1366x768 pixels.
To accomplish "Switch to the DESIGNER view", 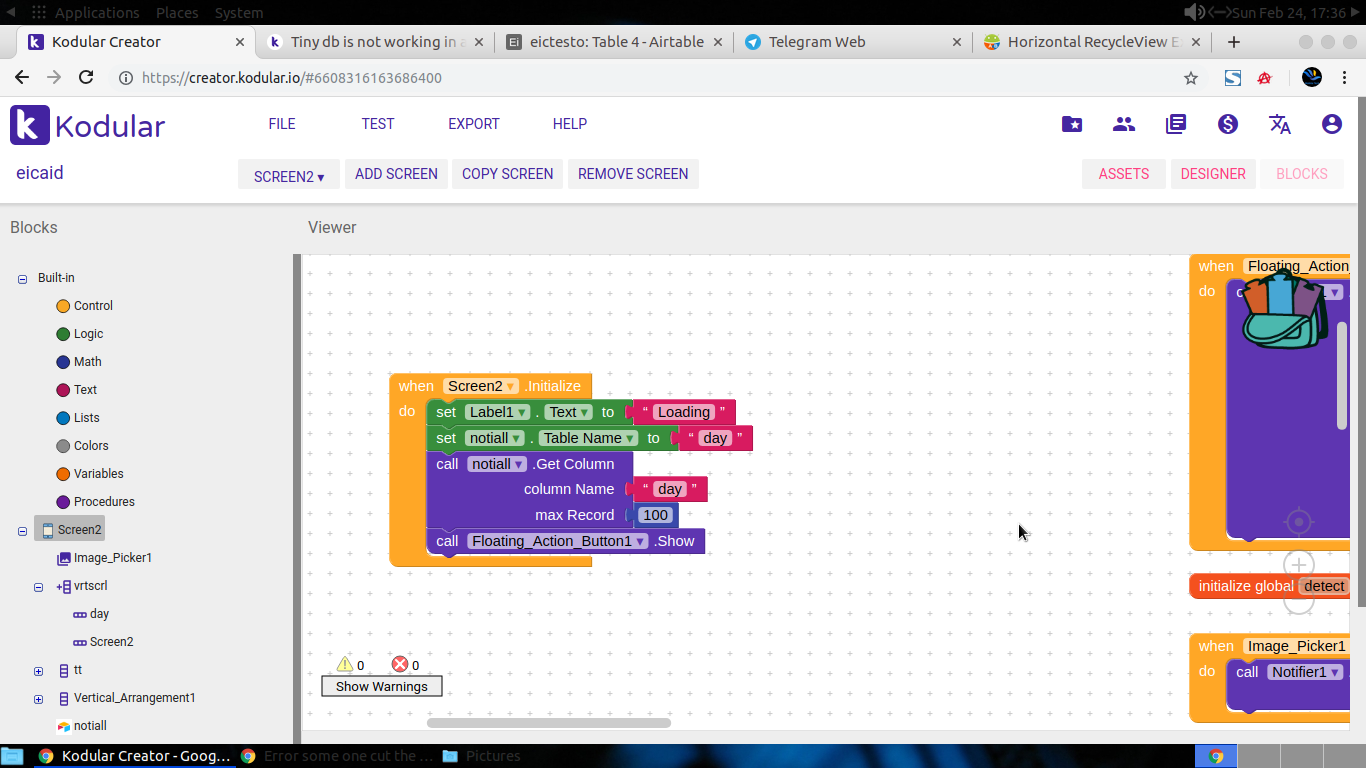I will coord(1212,174).
